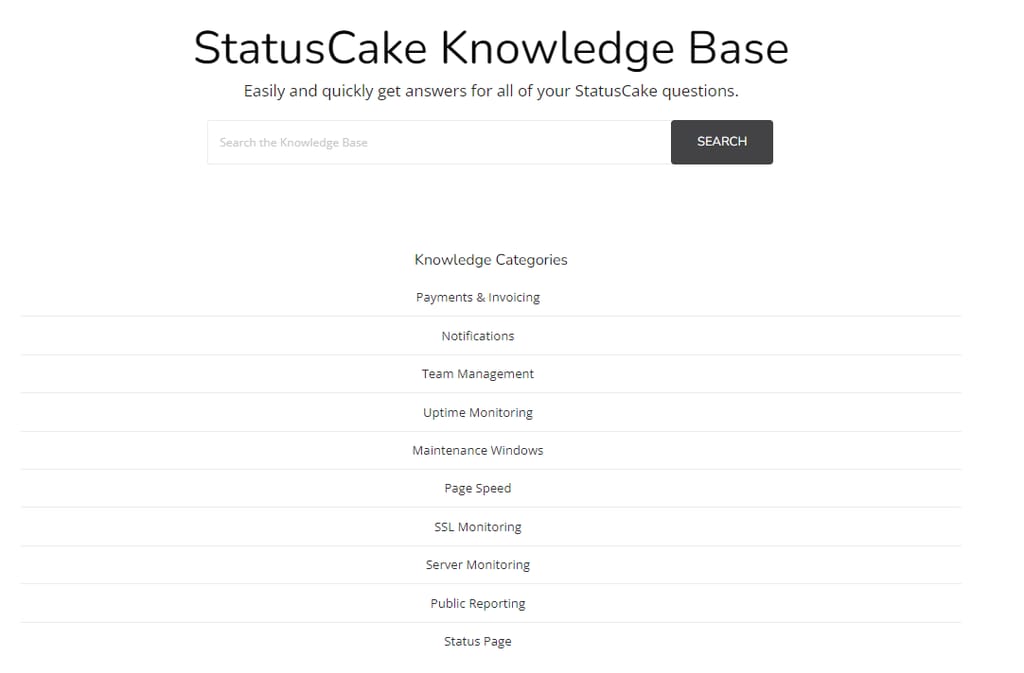
Task: Go to Team Management articles
Action: tap(478, 374)
